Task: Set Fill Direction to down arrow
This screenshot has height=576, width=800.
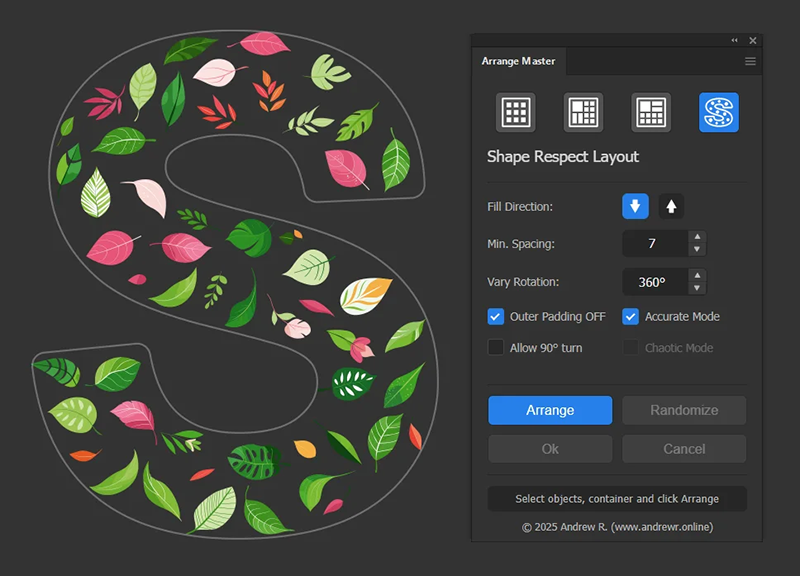Action: click(x=635, y=206)
